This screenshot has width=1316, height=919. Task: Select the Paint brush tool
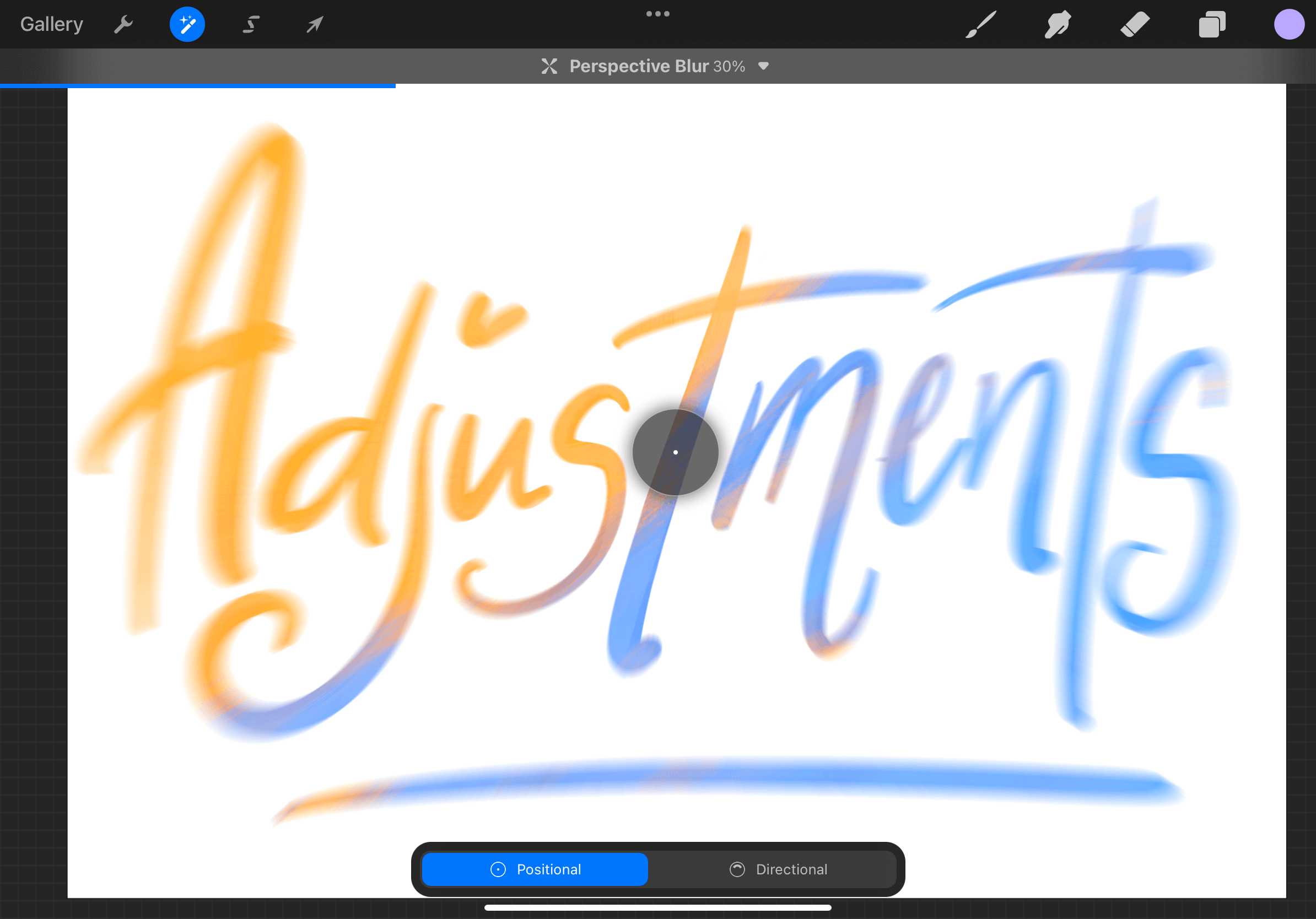tap(981, 25)
